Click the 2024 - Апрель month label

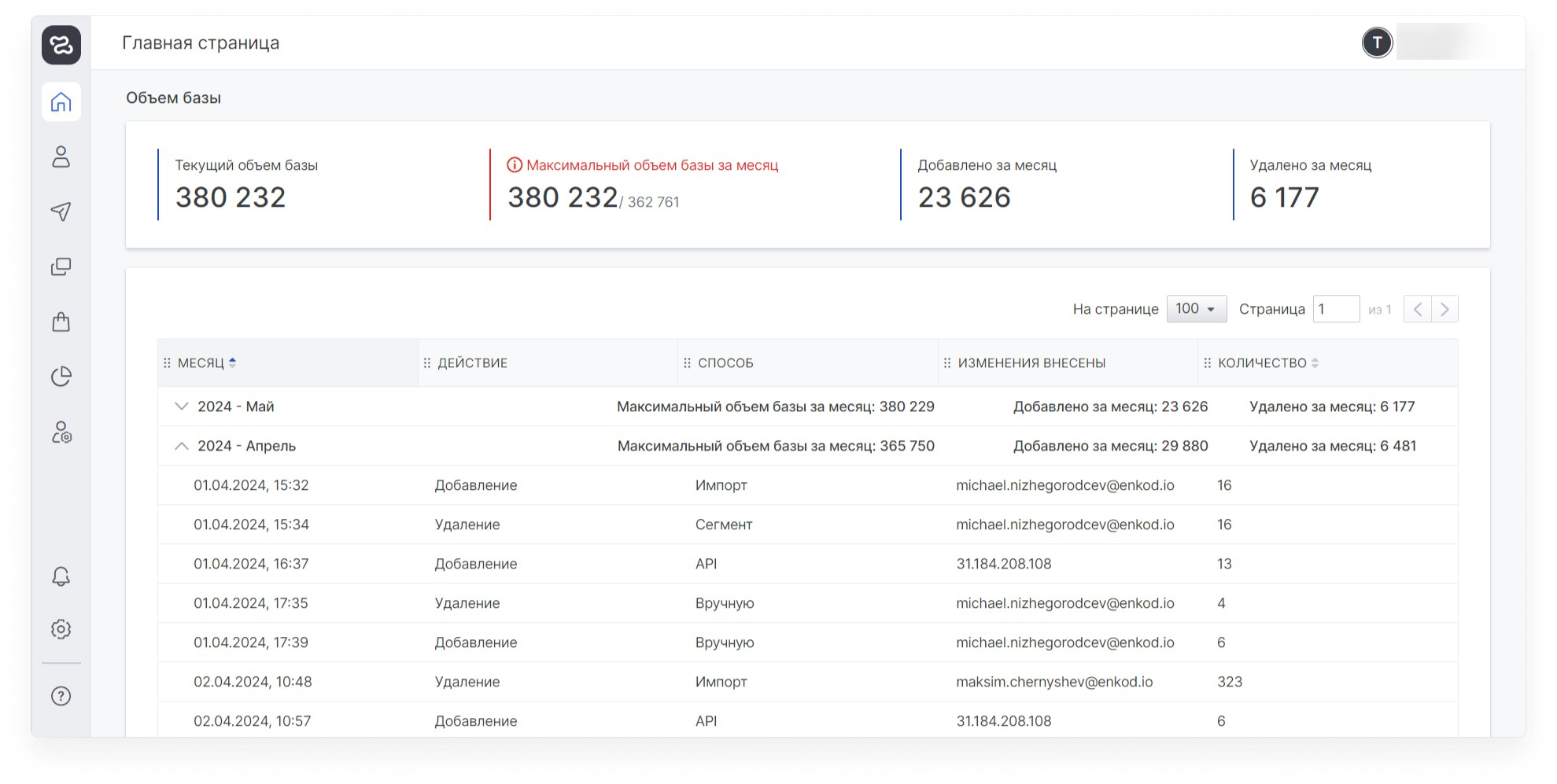click(x=247, y=446)
